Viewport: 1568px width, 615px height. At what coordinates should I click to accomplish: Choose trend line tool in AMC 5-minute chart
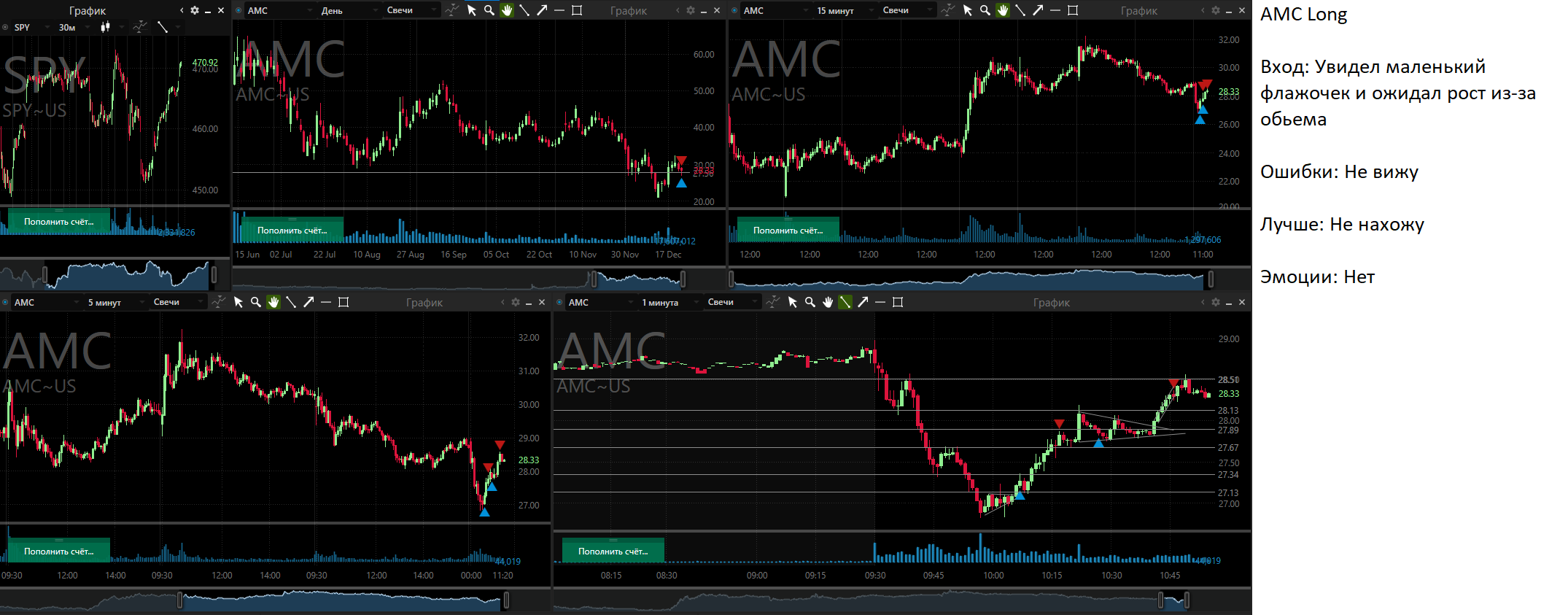(x=291, y=302)
